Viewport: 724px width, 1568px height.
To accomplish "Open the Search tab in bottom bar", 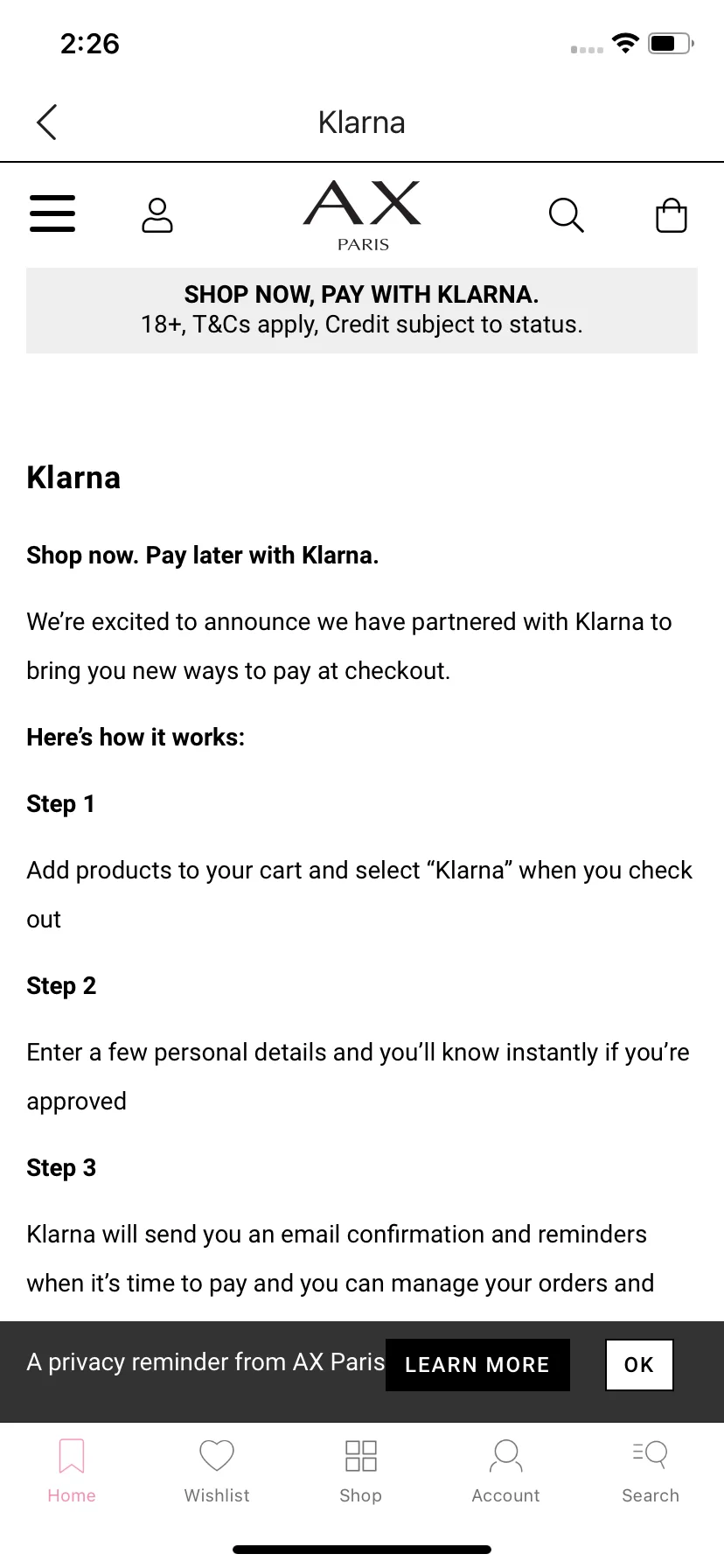I will pos(651,1456).
